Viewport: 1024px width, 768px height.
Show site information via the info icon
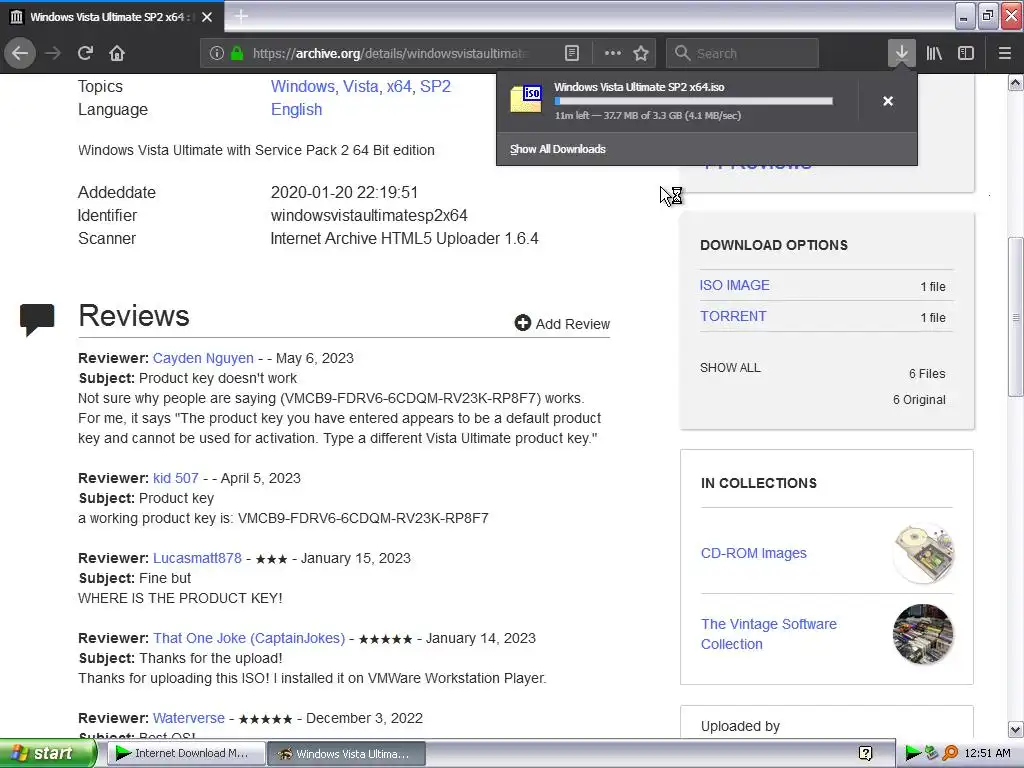217,54
